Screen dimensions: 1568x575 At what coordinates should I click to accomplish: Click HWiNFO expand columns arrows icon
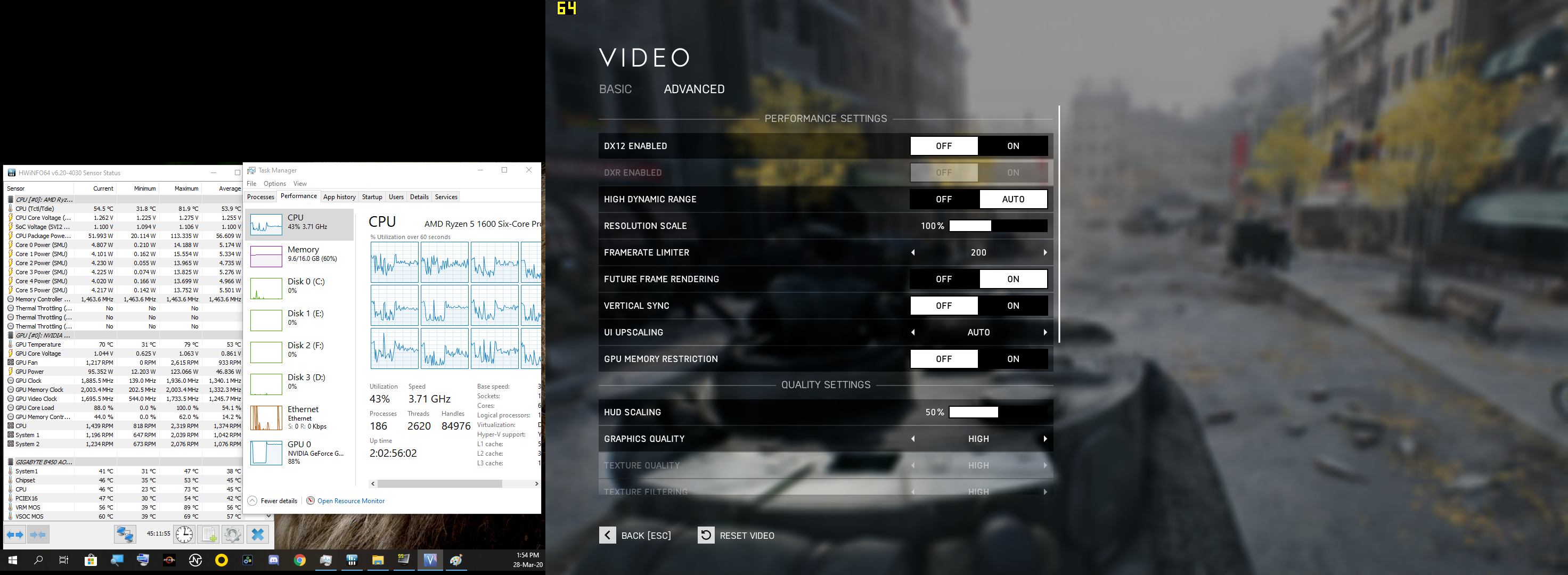click(15, 534)
